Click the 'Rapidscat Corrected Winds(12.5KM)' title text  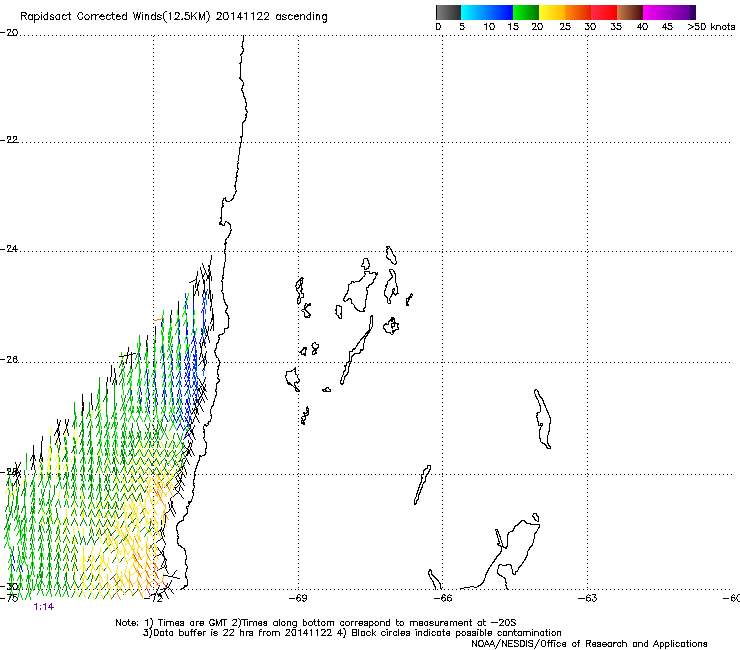115,17
